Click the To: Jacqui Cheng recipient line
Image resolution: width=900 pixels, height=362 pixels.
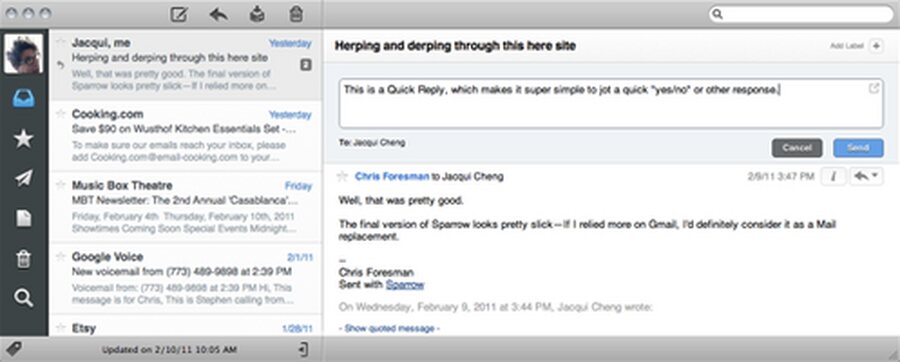point(372,142)
